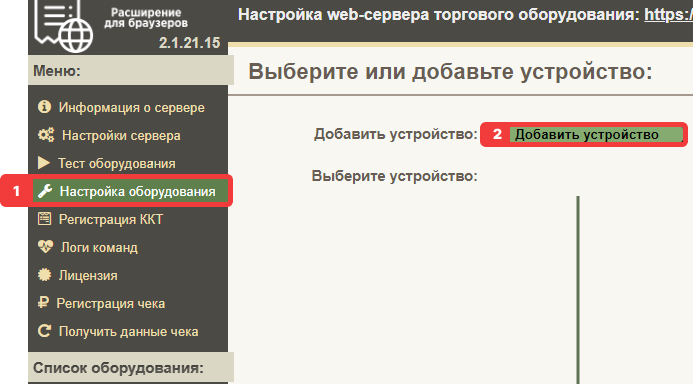Go to Регистрация чека
The height and width of the screenshot is (384, 693).
click(110, 304)
